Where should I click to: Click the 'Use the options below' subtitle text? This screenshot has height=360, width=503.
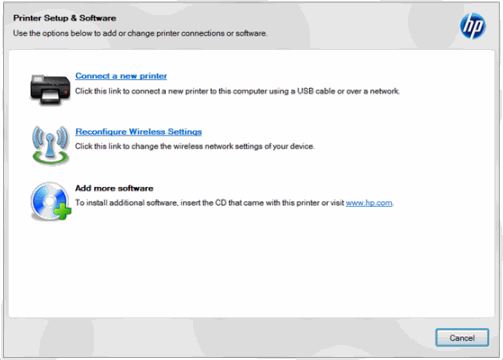(140, 33)
